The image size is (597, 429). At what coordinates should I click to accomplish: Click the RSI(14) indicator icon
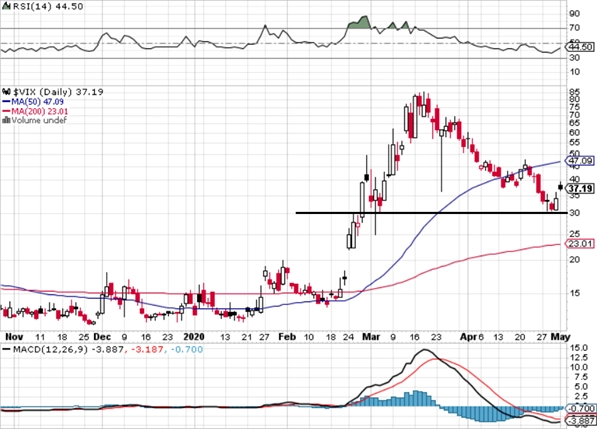coord(6,6)
